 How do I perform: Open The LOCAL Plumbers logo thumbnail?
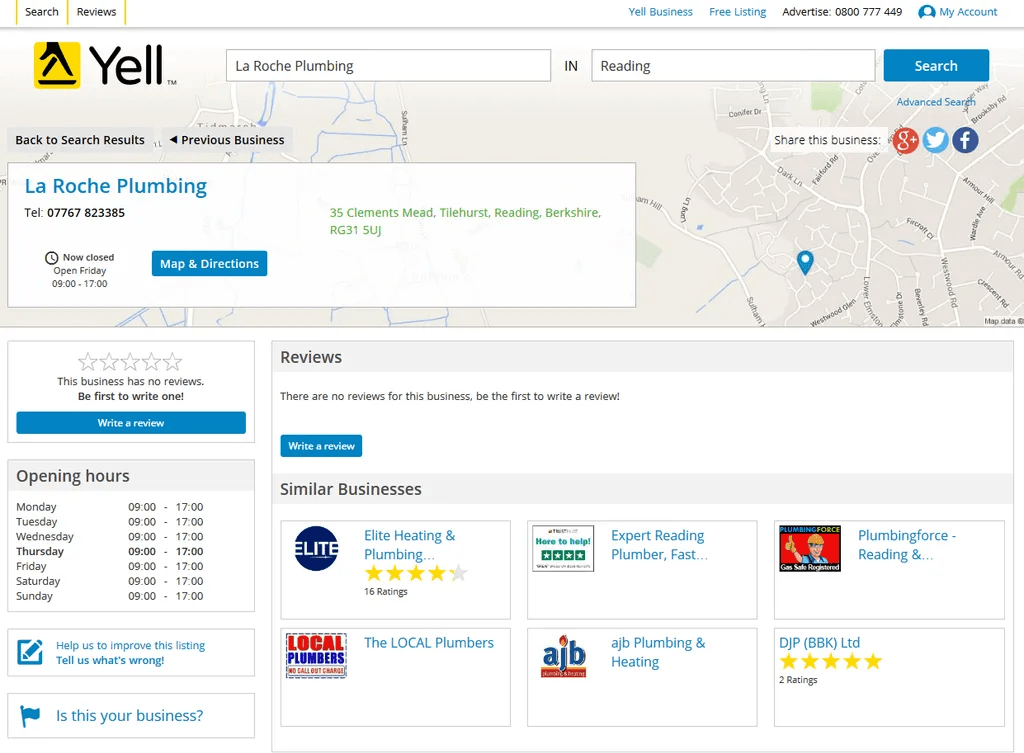316,656
